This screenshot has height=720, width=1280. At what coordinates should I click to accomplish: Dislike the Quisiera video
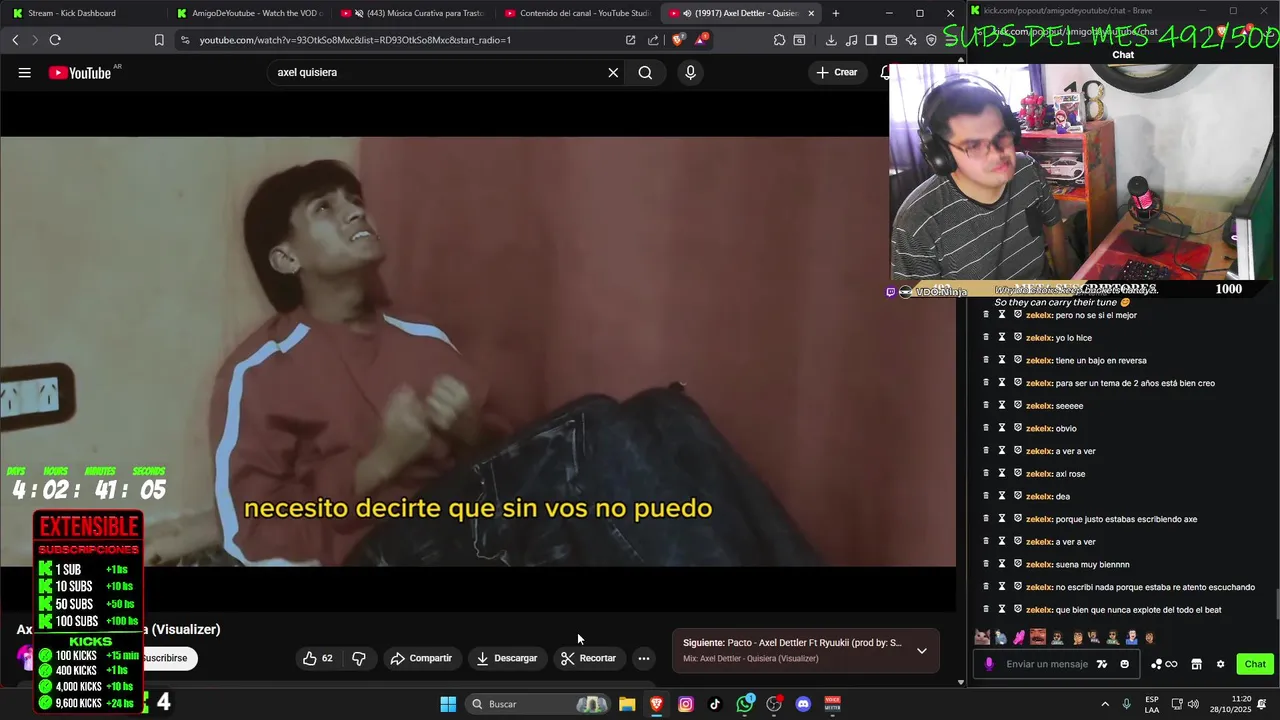(x=359, y=658)
